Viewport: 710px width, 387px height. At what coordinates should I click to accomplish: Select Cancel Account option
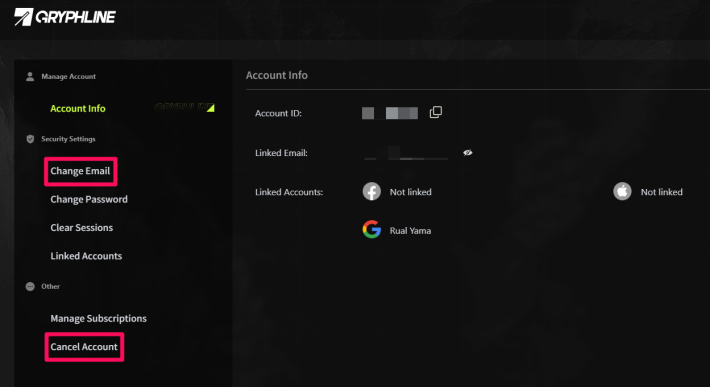84,347
